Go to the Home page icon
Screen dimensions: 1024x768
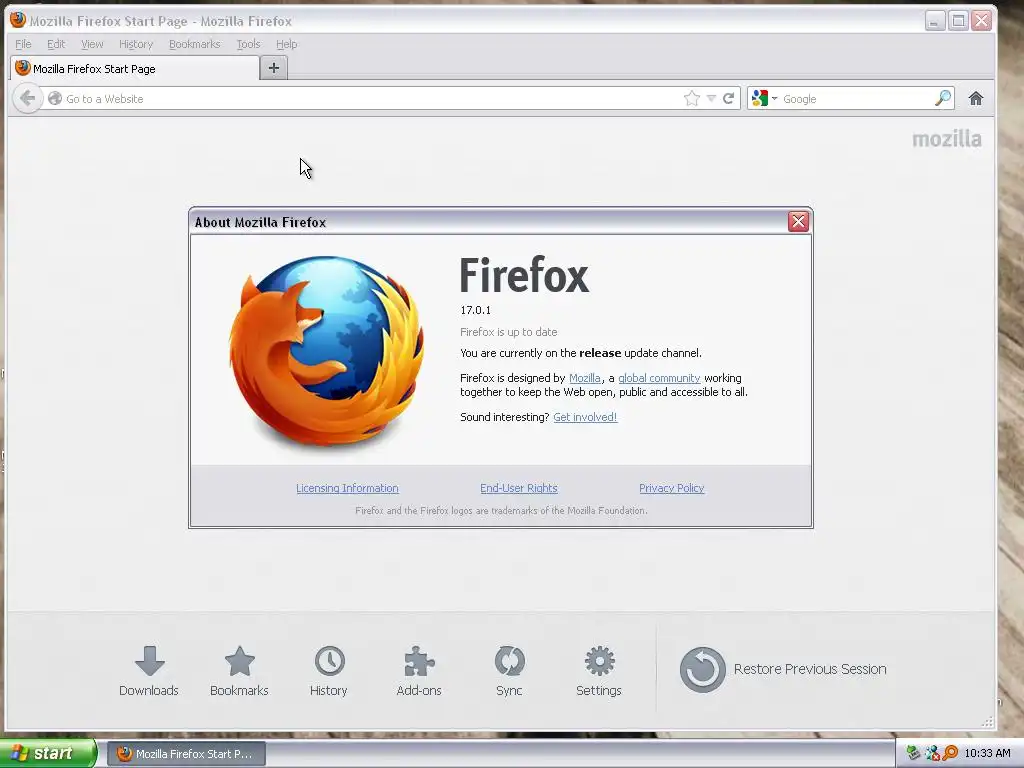click(976, 99)
